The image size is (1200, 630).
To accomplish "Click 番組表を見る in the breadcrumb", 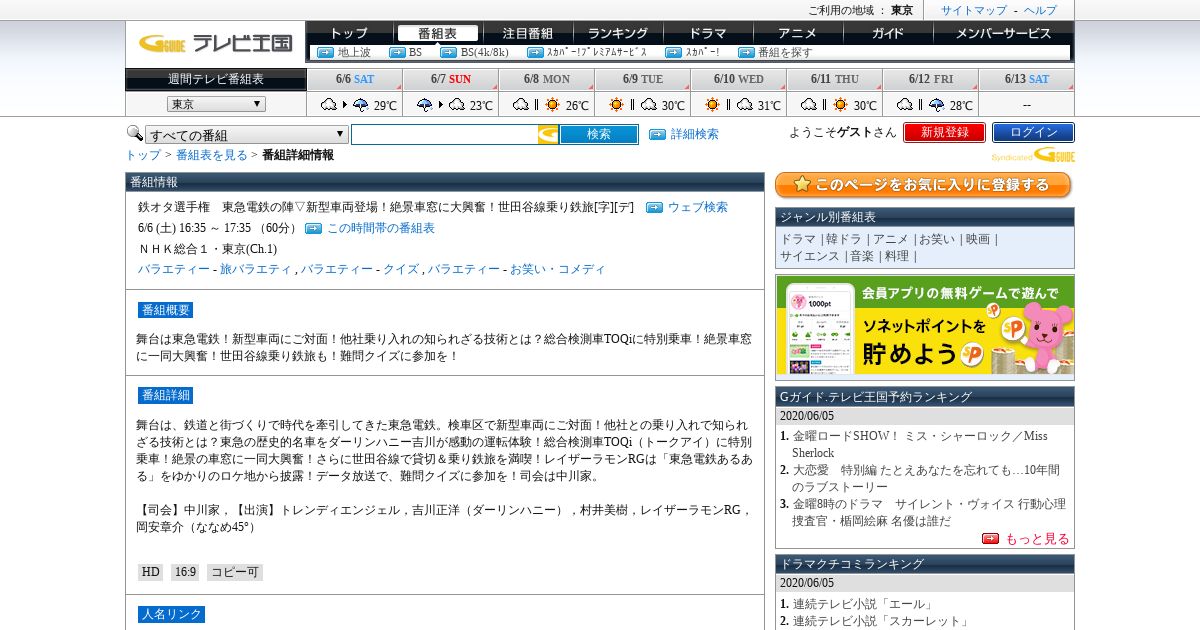I will click(x=212, y=155).
